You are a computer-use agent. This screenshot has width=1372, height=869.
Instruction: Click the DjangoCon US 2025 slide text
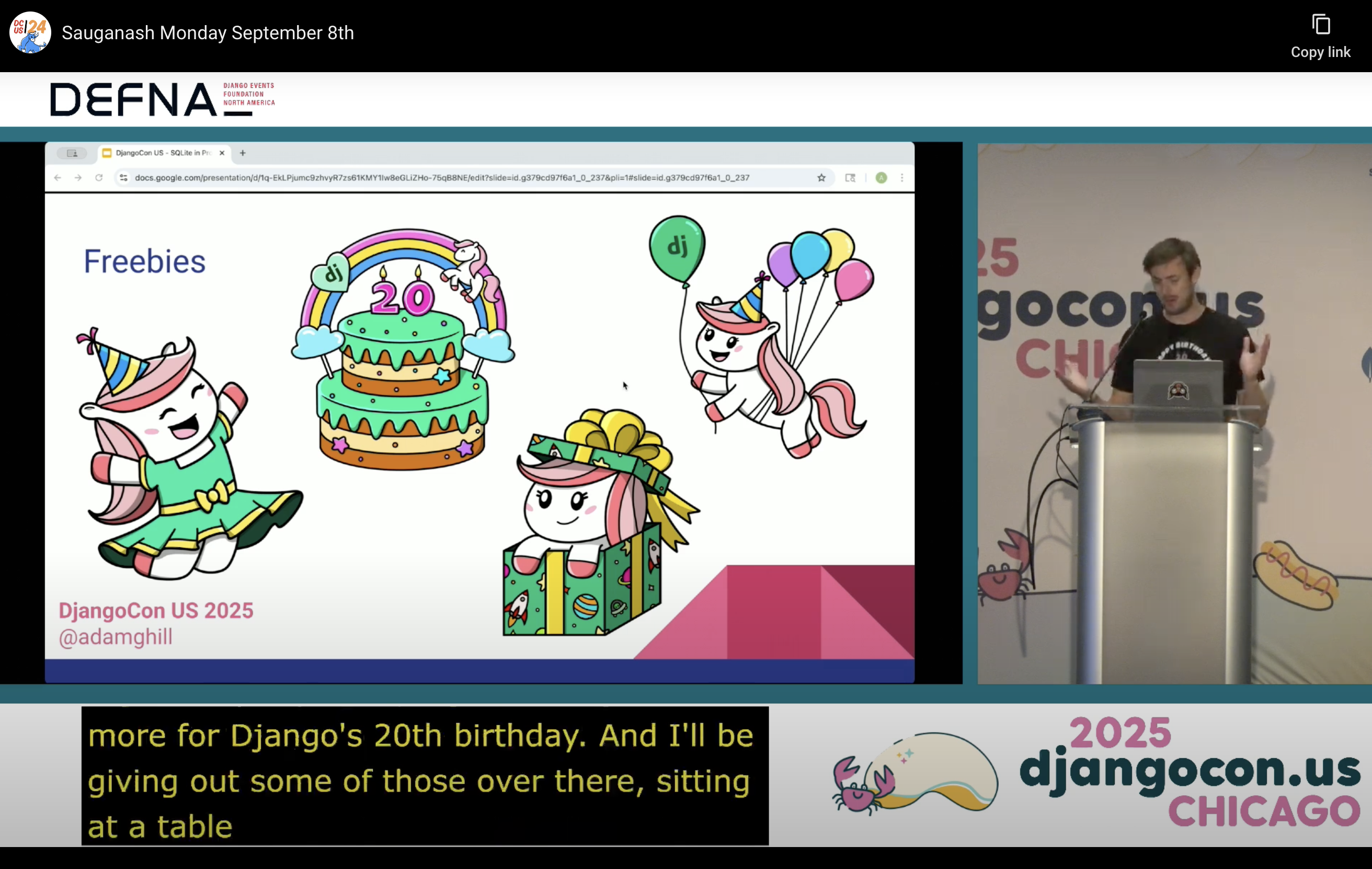pos(156,610)
